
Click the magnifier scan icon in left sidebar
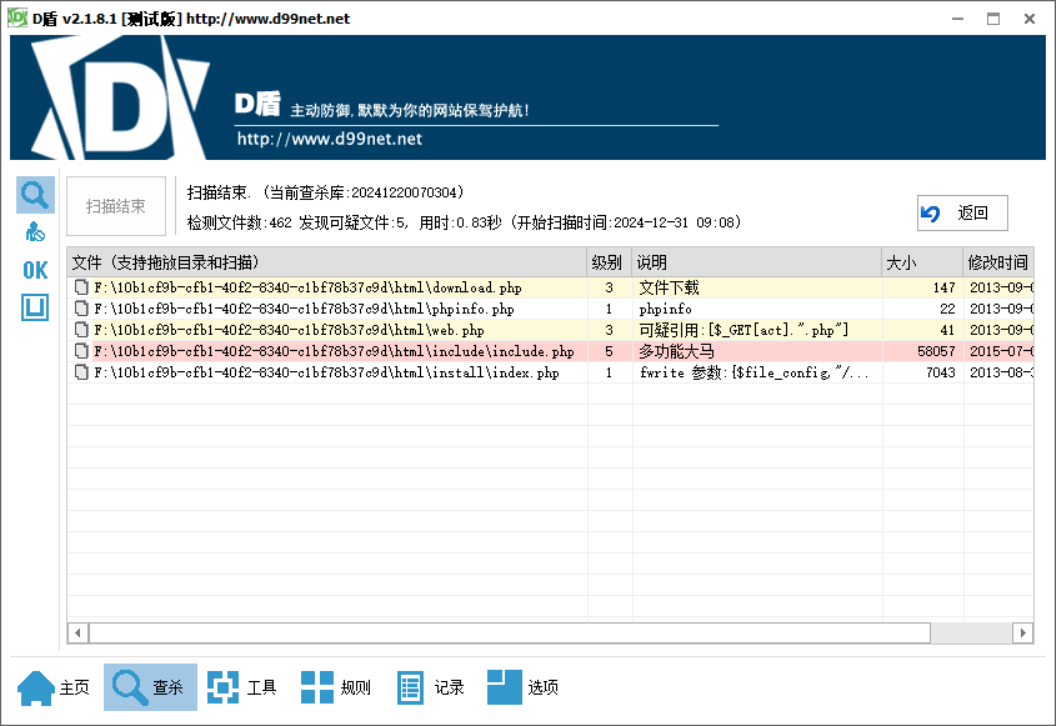35,195
